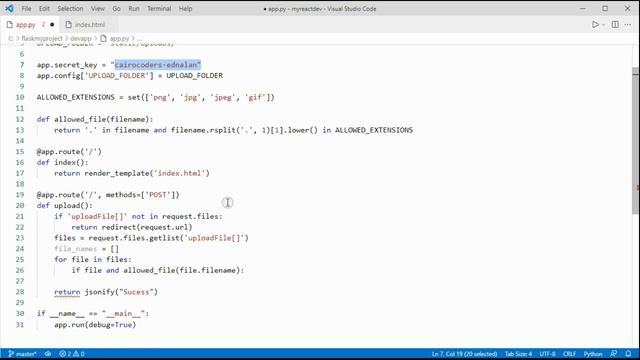The image size is (640, 360).
Task: Open the Terminal menu
Action: [159, 9]
